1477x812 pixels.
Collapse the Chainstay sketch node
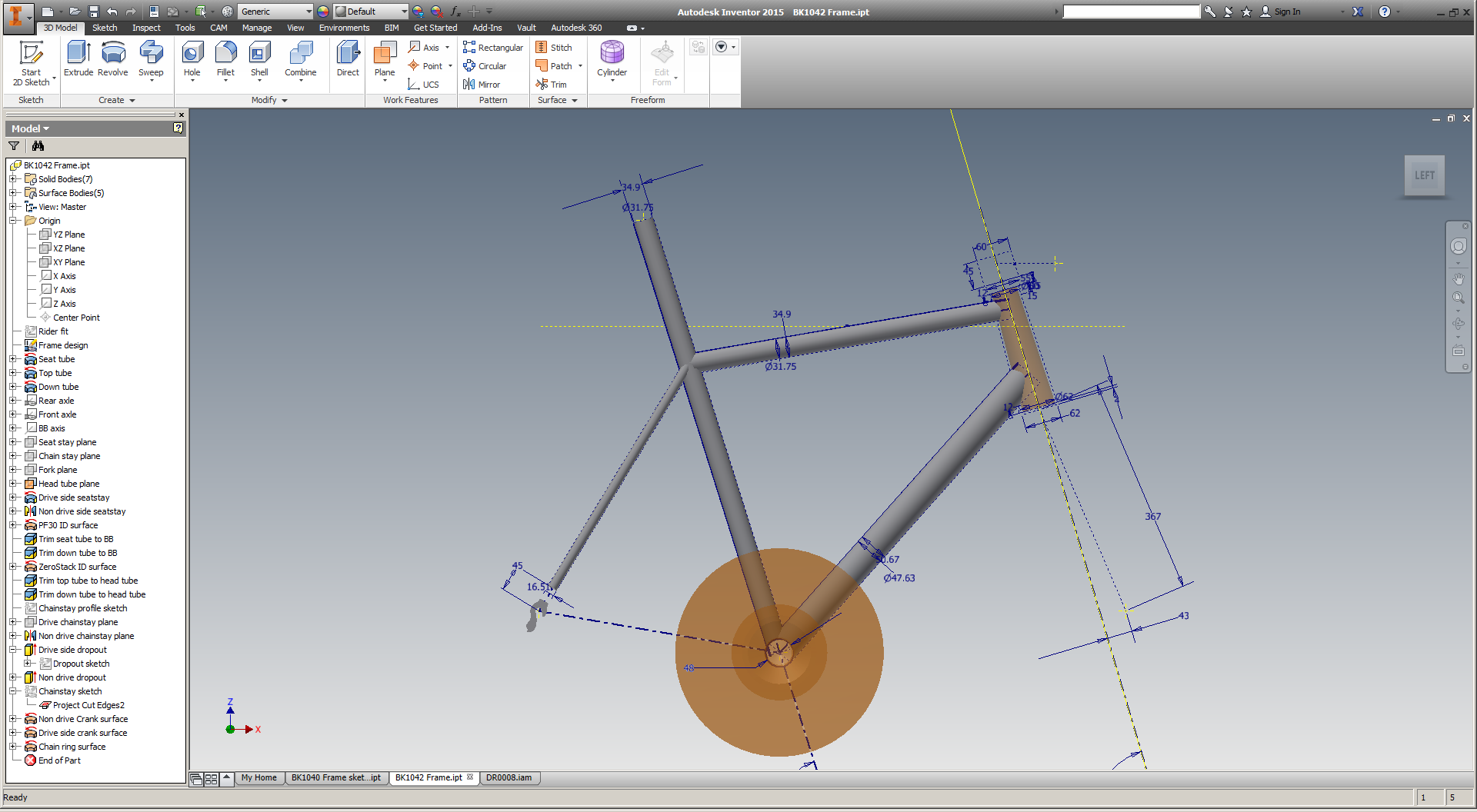[x=13, y=691]
